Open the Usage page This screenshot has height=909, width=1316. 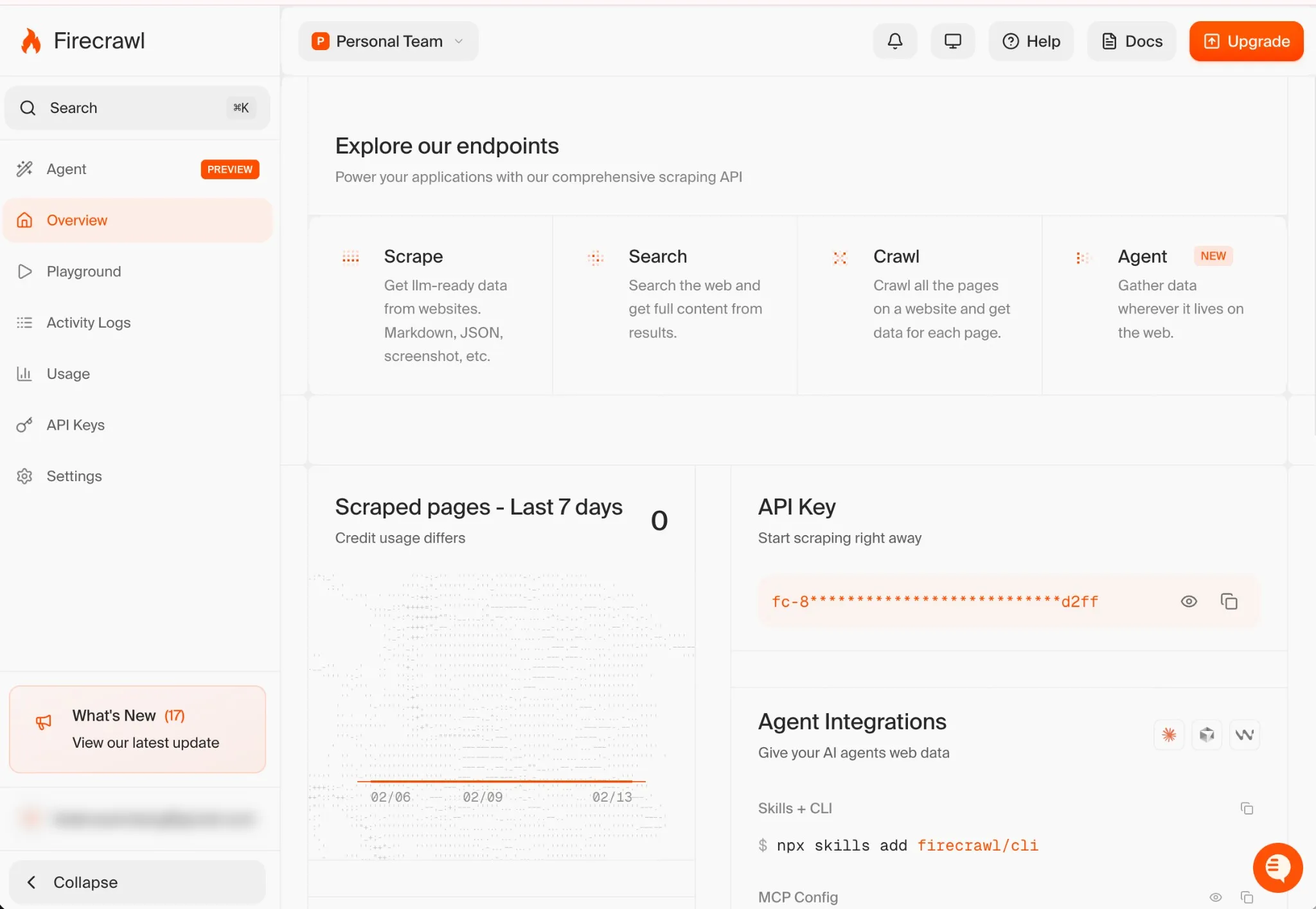tap(137, 374)
